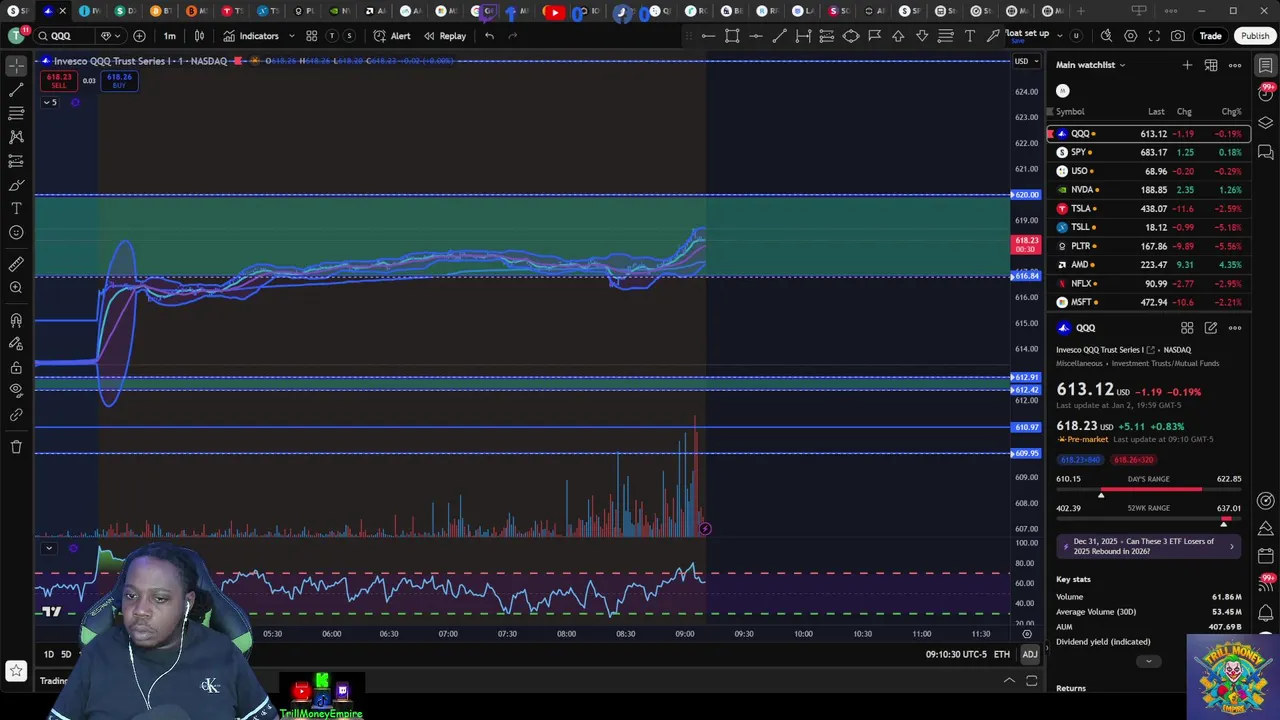1280x720 pixels.
Task: Select NVDA in the watchlist
Action: pyautogui.click(x=1148, y=190)
